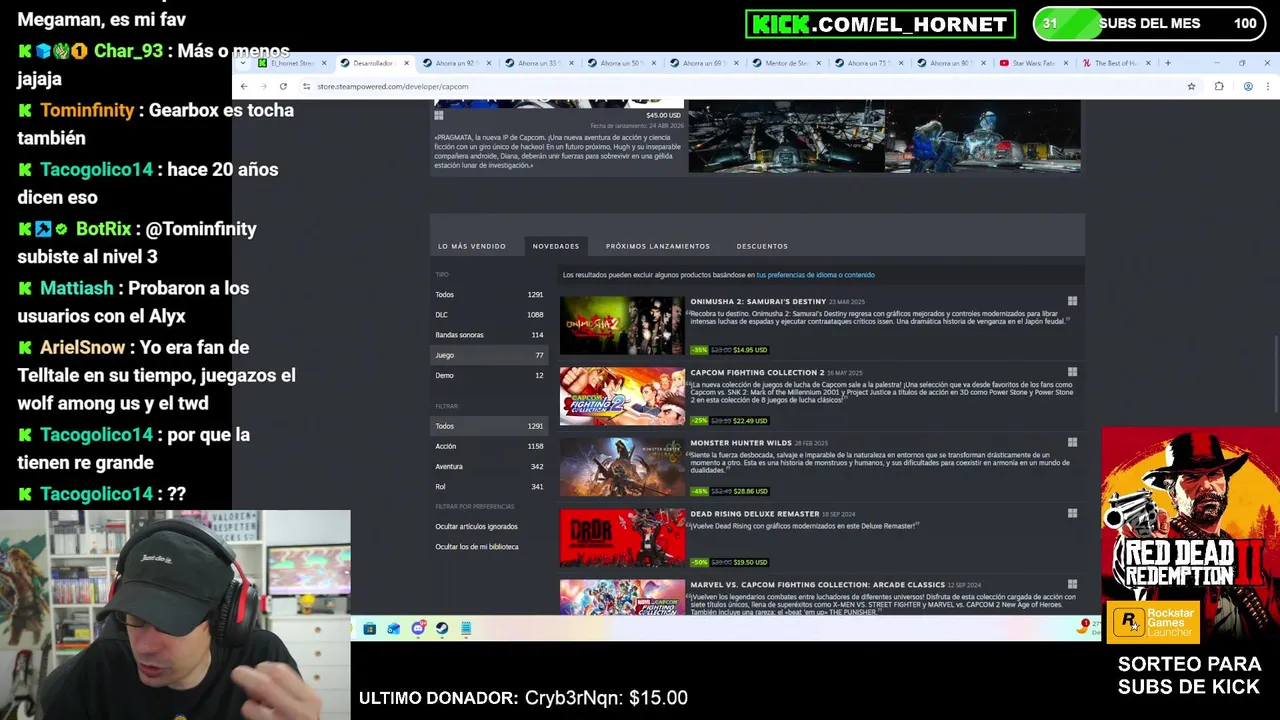This screenshot has height=720, width=1280.
Task: Open the Próximos lanzamientos tab
Action: 658,246
